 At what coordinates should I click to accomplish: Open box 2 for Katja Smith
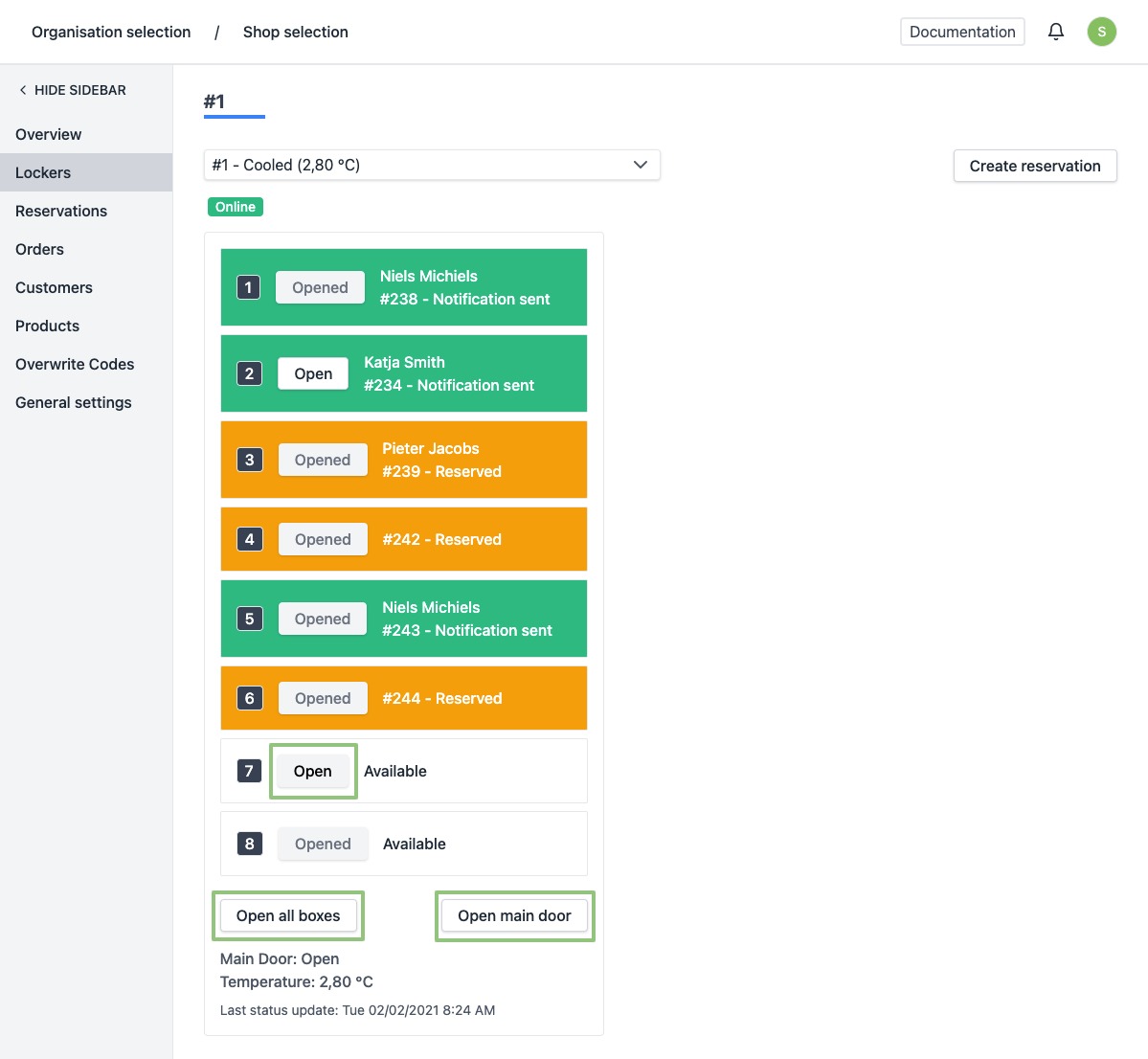coord(313,373)
